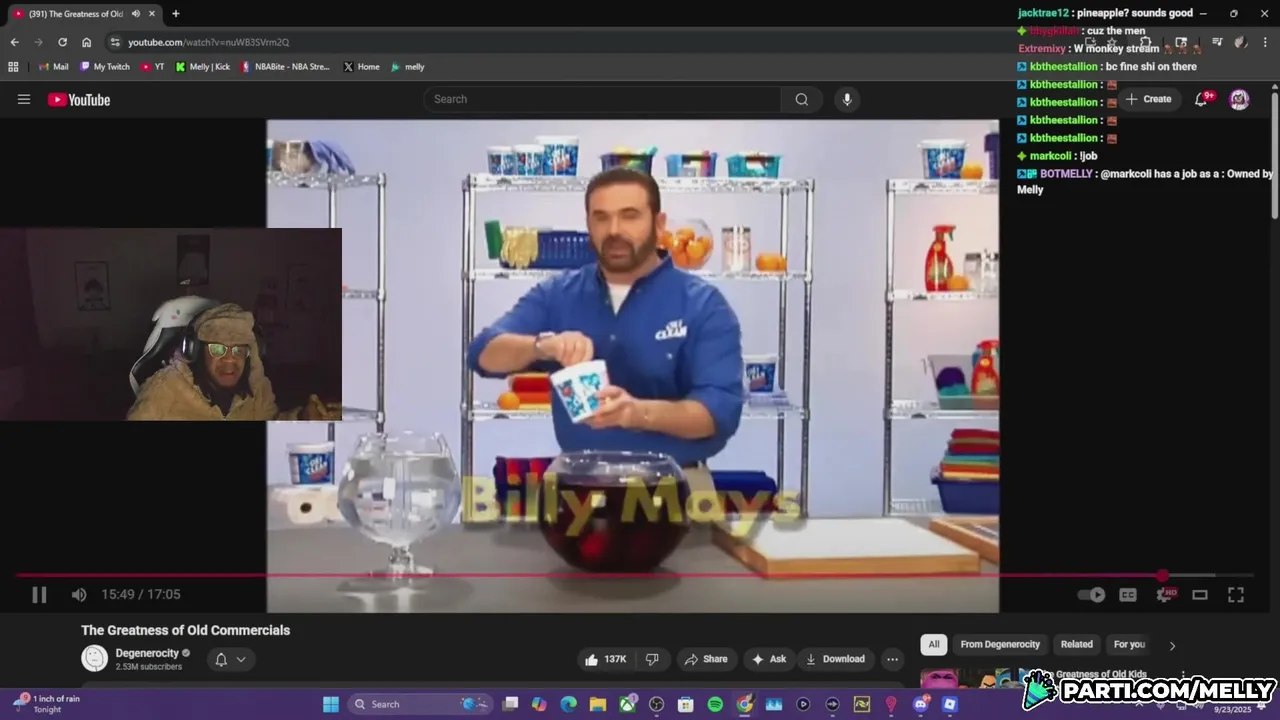The width and height of the screenshot is (1280, 720).
Task: Mute the tab via speaker icon
Action: pos(136,14)
